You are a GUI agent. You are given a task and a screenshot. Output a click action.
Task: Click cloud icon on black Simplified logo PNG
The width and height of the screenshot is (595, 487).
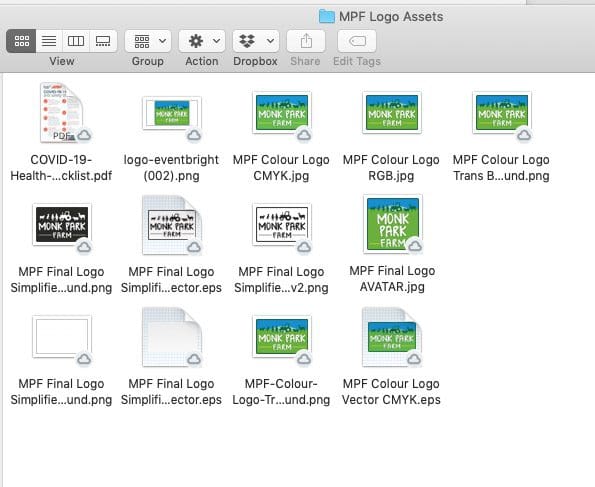84,247
